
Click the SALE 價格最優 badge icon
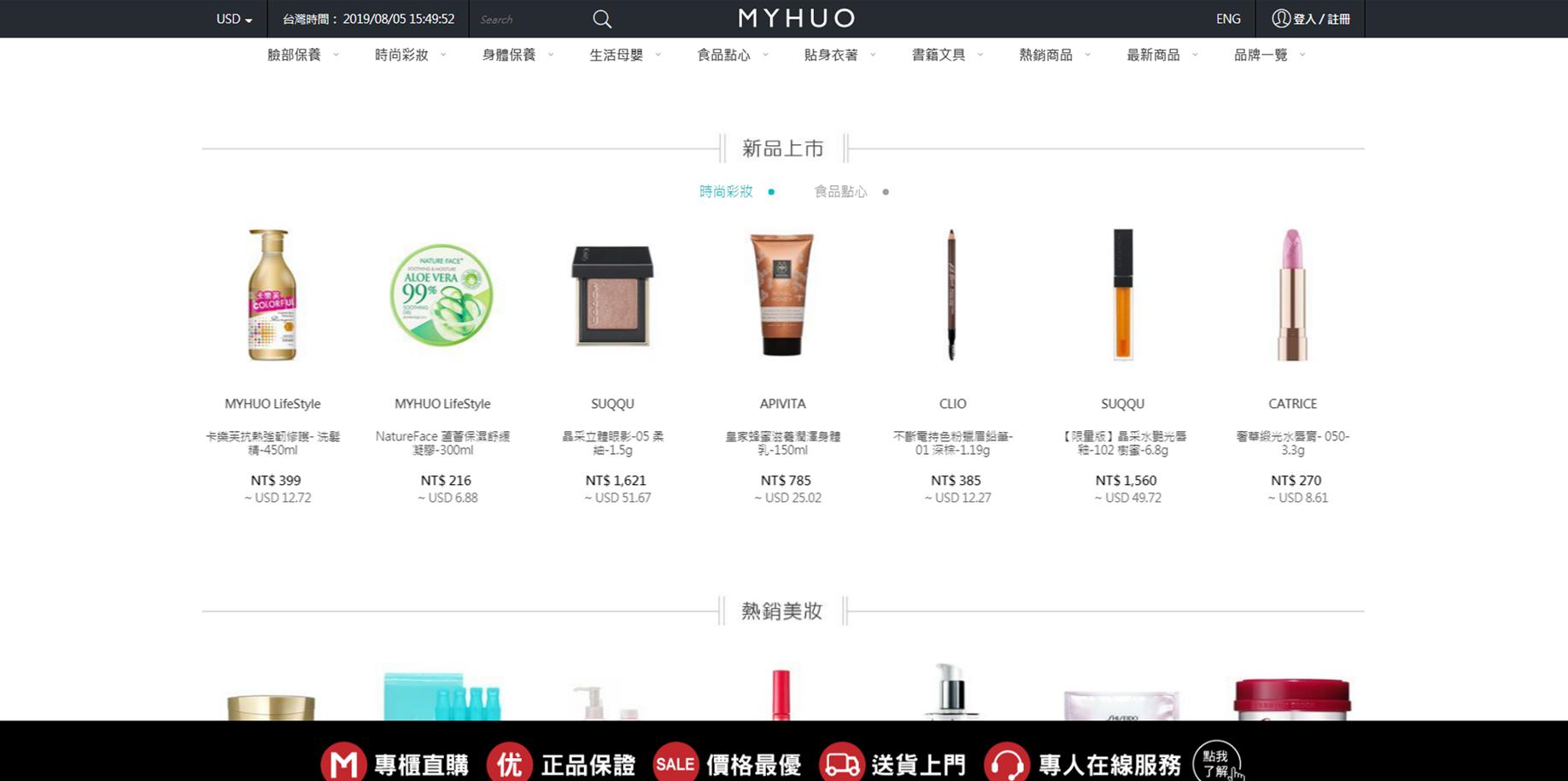point(675,762)
